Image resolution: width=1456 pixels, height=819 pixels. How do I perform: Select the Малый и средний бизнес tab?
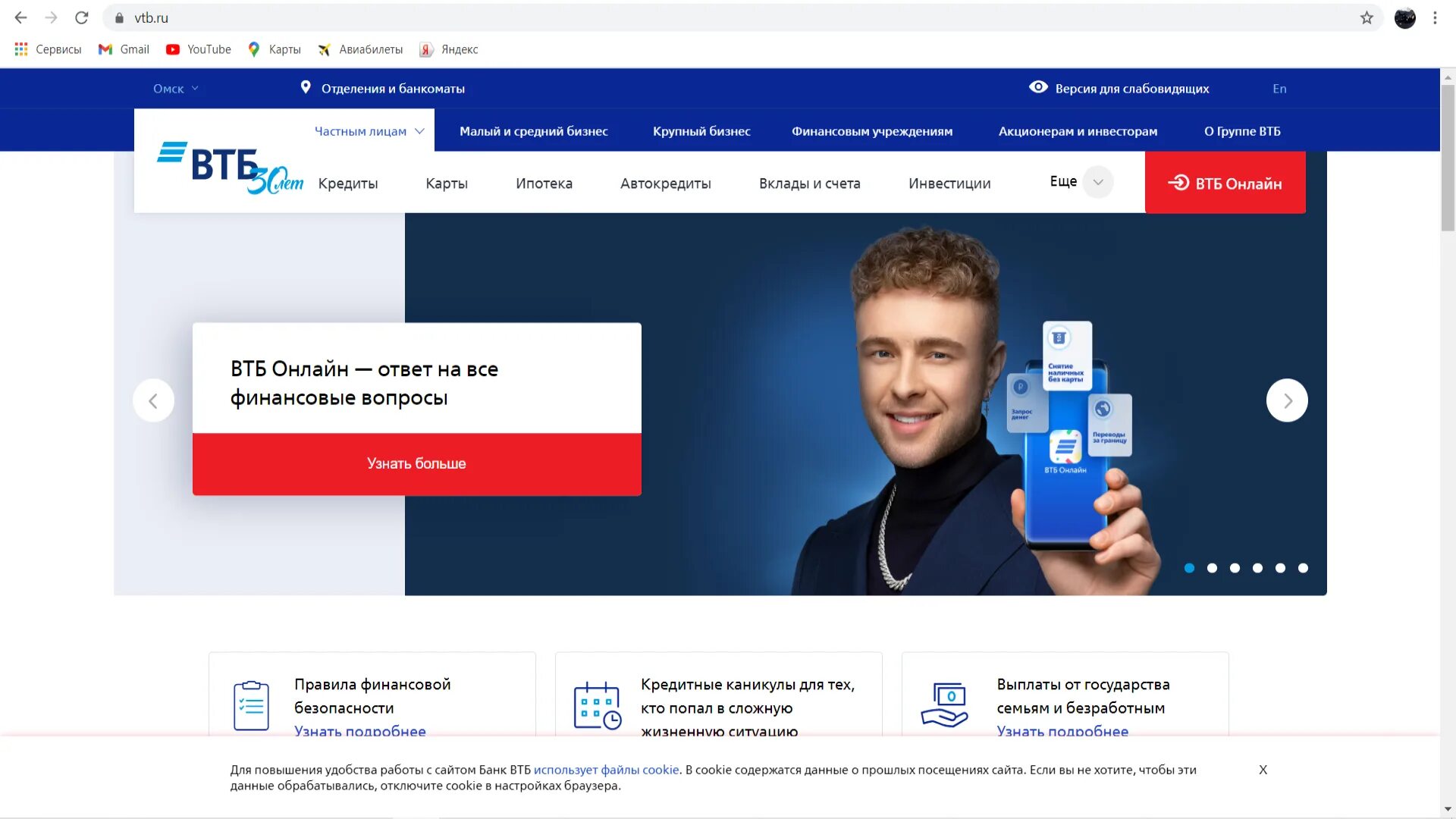(x=533, y=131)
